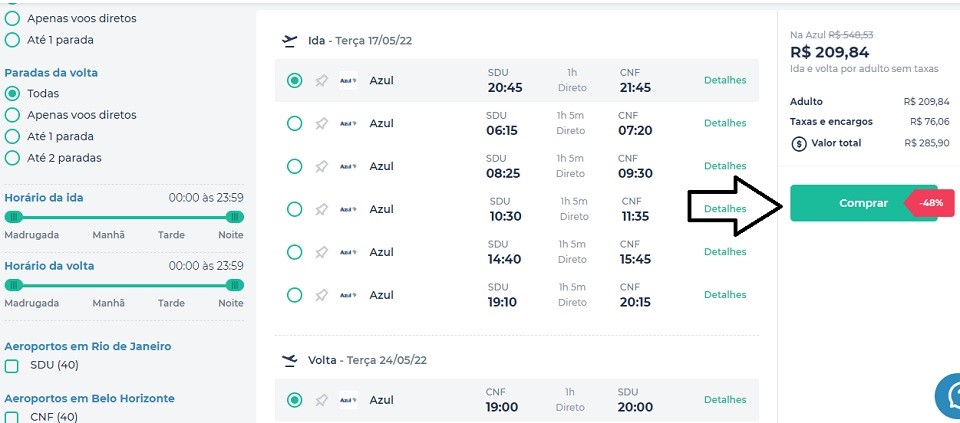Image resolution: width=960 pixels, height=423 pixels.
Task: Select the 14:40 flight radio button
Action: pyautogui.click(x=294, y=252)
